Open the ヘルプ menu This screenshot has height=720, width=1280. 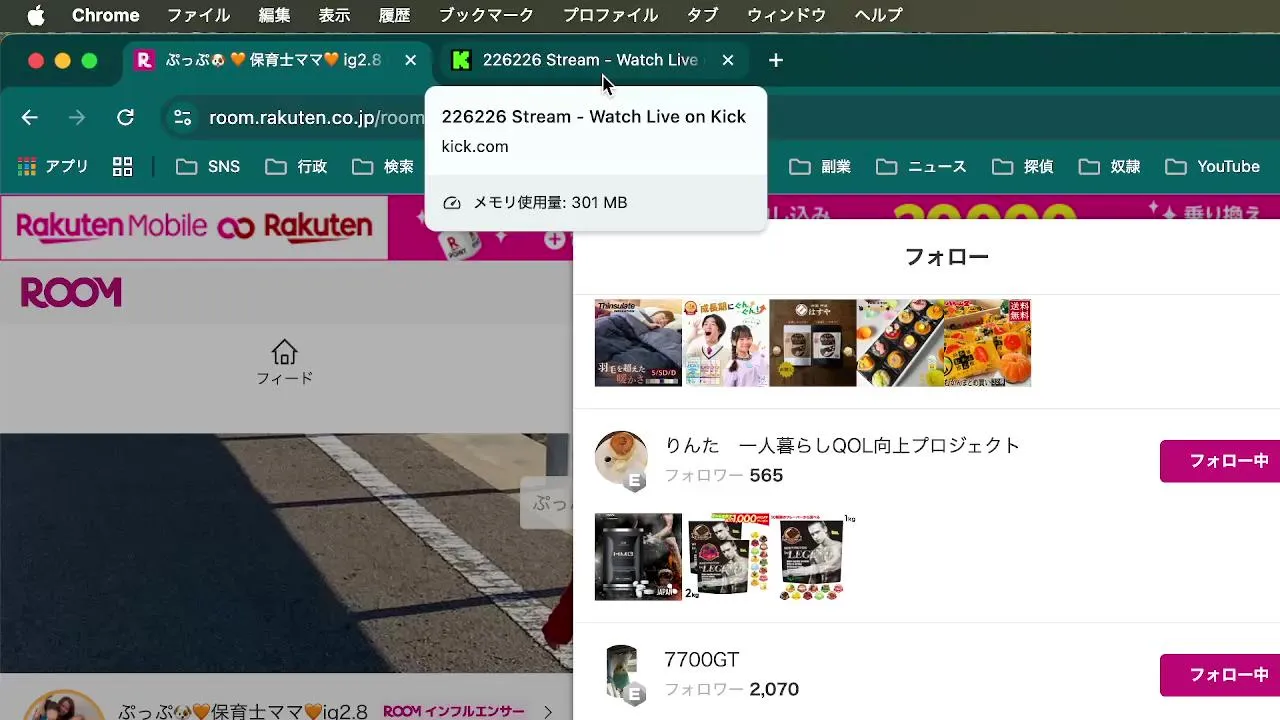(x=878, y=15)
